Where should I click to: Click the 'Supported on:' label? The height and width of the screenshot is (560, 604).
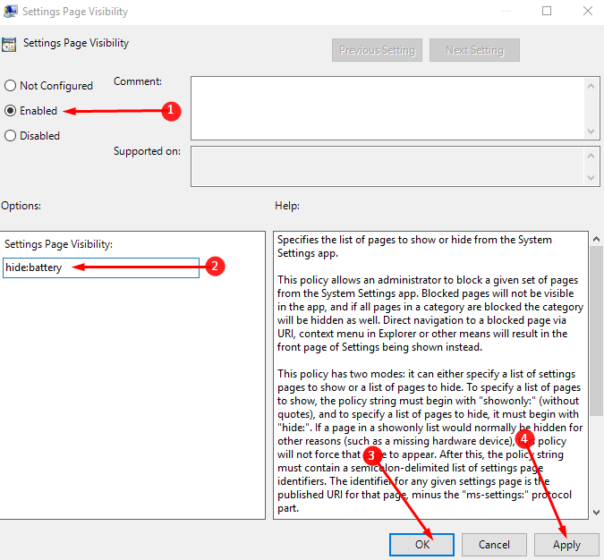pyautogui.click(x=147, y=151)
